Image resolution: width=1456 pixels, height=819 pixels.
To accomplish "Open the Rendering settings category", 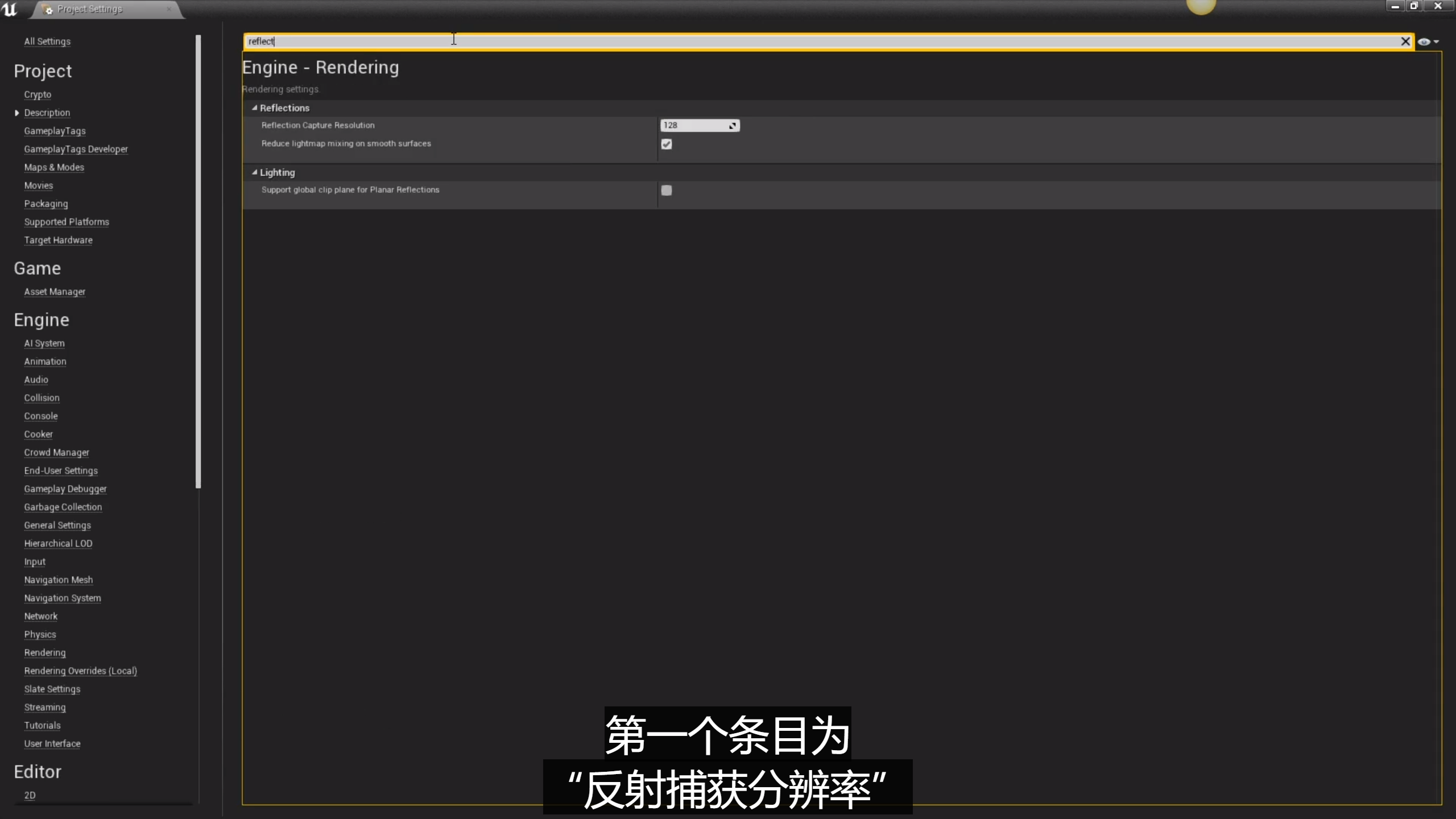I will click(x=44, y=653).
